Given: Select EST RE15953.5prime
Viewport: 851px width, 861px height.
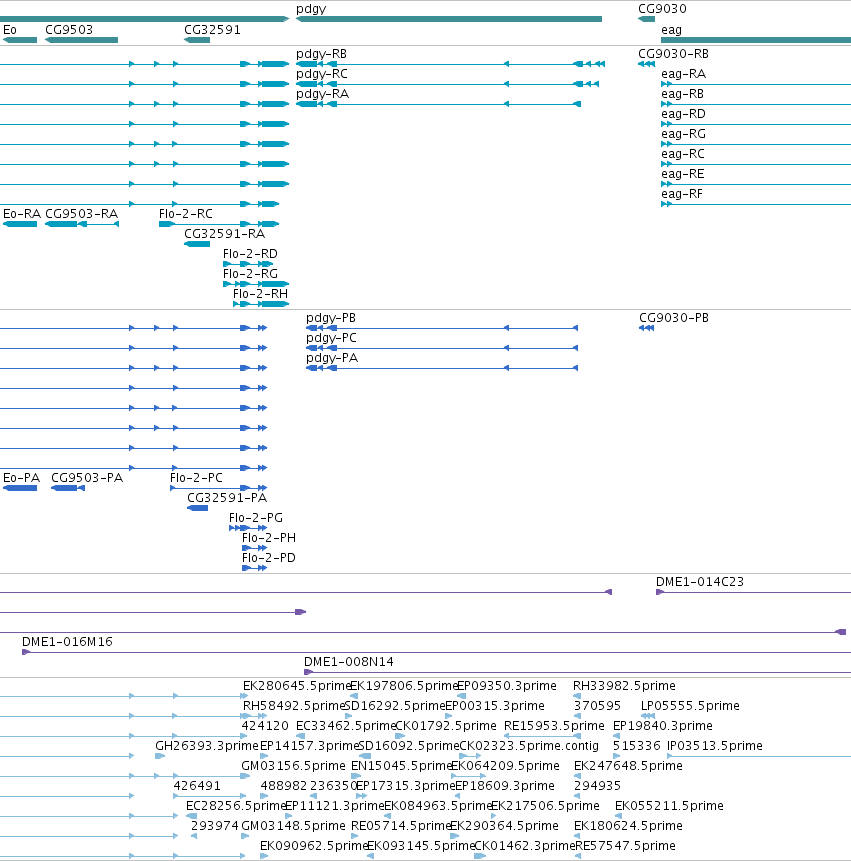Looking at the screenshot, I should 542,736.
